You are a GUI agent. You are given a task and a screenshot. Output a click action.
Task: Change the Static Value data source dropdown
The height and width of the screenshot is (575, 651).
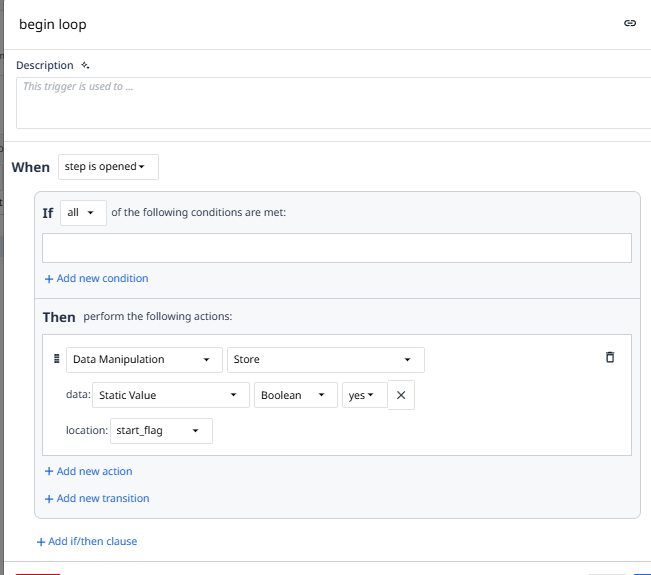(x=170, y=395)
